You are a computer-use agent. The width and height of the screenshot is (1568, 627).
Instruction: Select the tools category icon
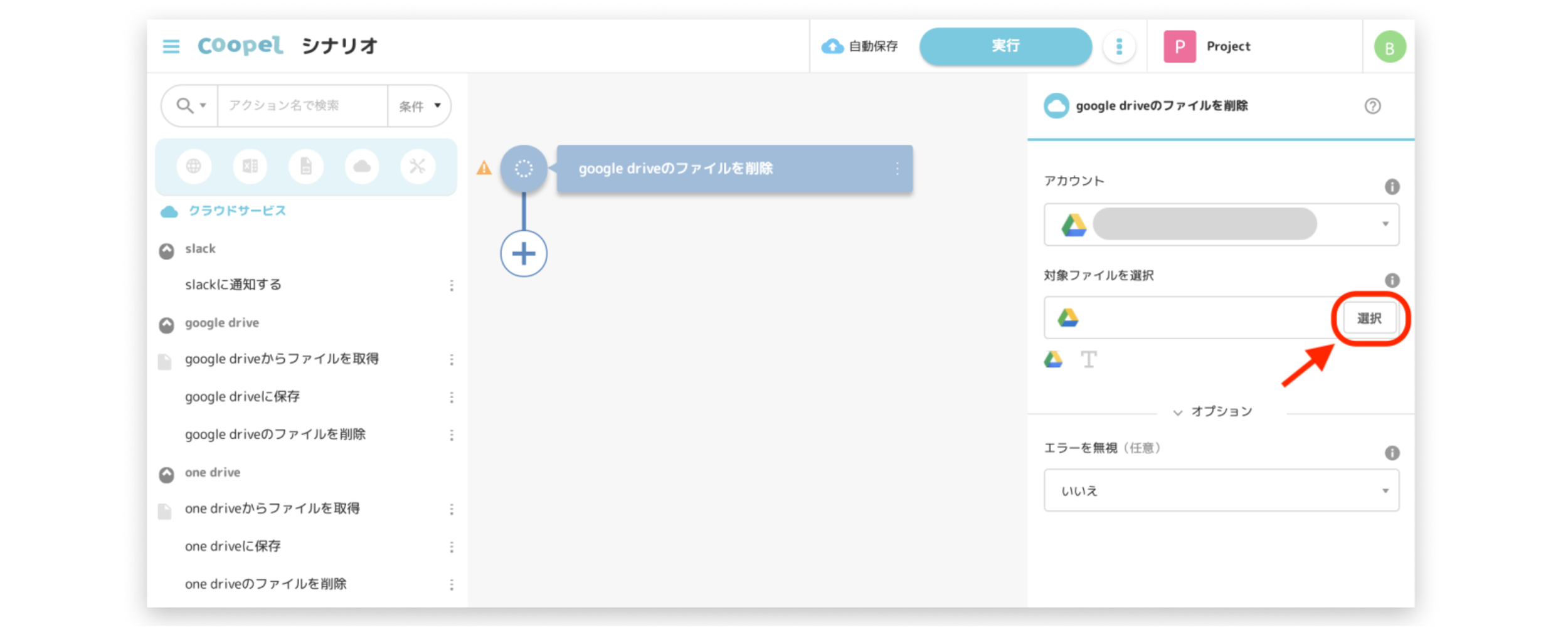coord(418,166)
